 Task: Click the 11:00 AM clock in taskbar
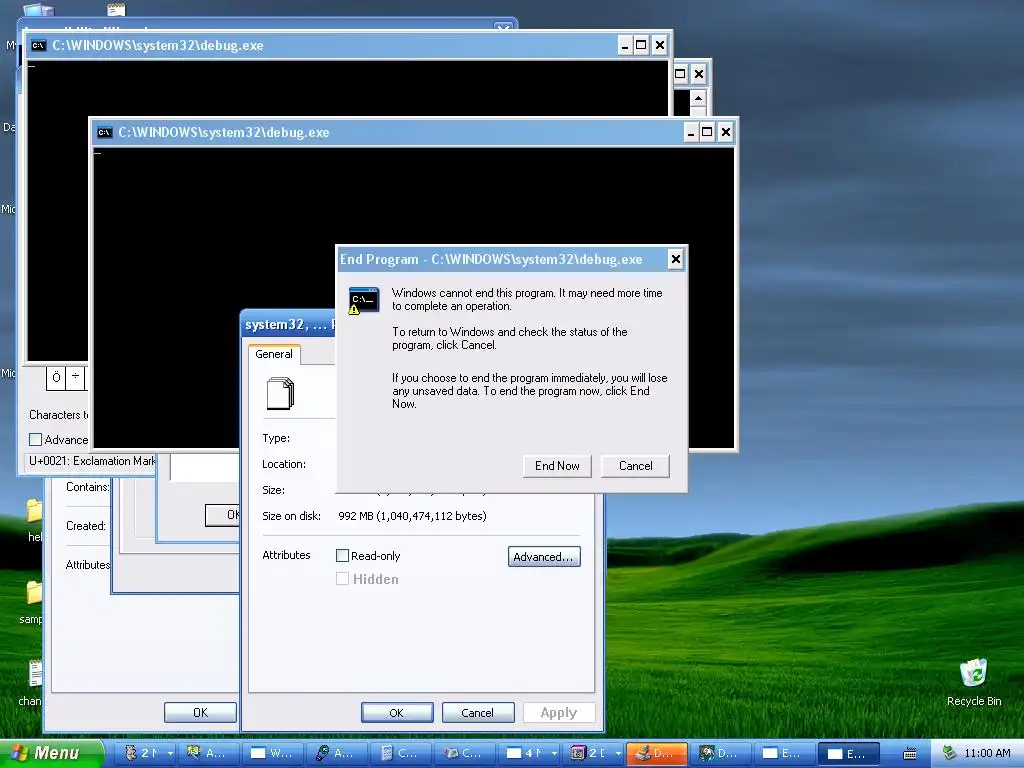(987, 753)
